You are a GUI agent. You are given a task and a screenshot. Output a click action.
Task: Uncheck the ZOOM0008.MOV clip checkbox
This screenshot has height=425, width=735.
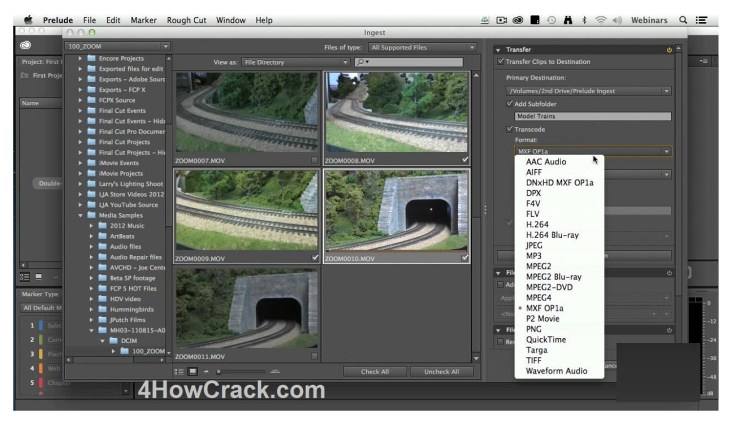[x=465, y=160]
